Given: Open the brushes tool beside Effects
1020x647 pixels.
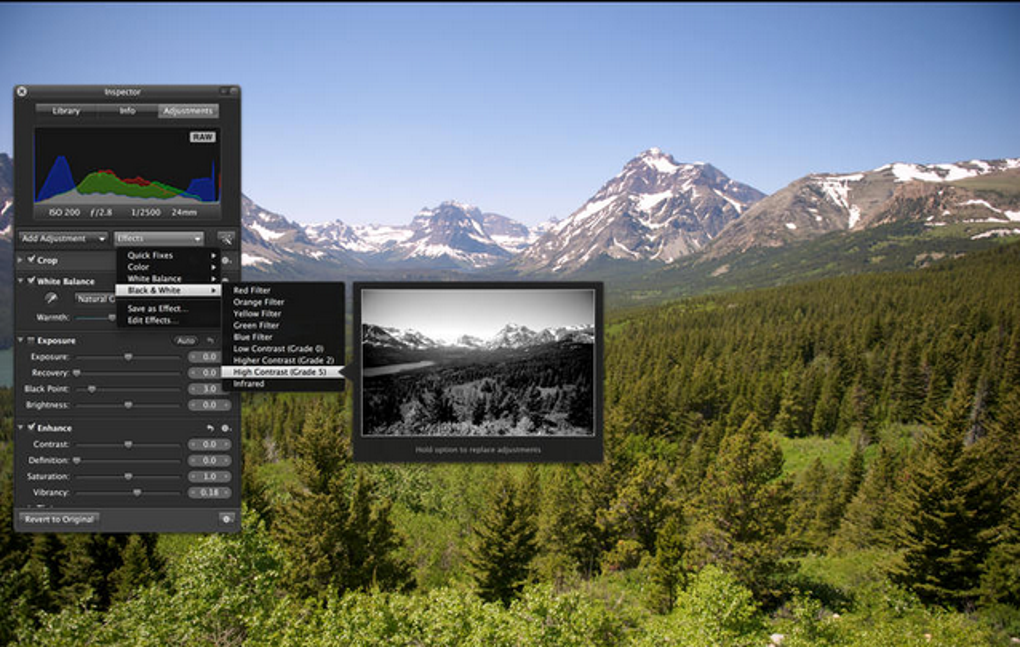Looking at the screenshot, I should [226, 239].
